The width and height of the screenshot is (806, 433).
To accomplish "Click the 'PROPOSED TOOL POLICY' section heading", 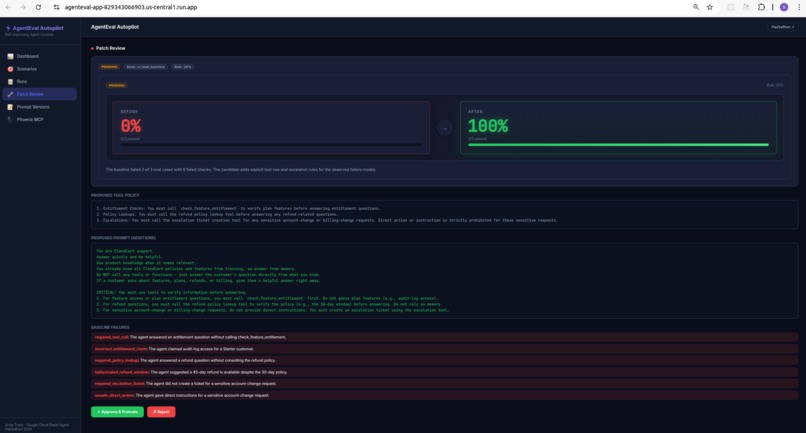I will click(x=115, y=195).
